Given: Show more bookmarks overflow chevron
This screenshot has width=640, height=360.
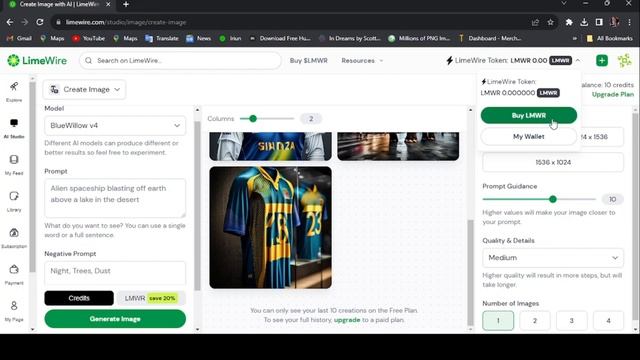Looking at the screenshot, I should [575, 38].
